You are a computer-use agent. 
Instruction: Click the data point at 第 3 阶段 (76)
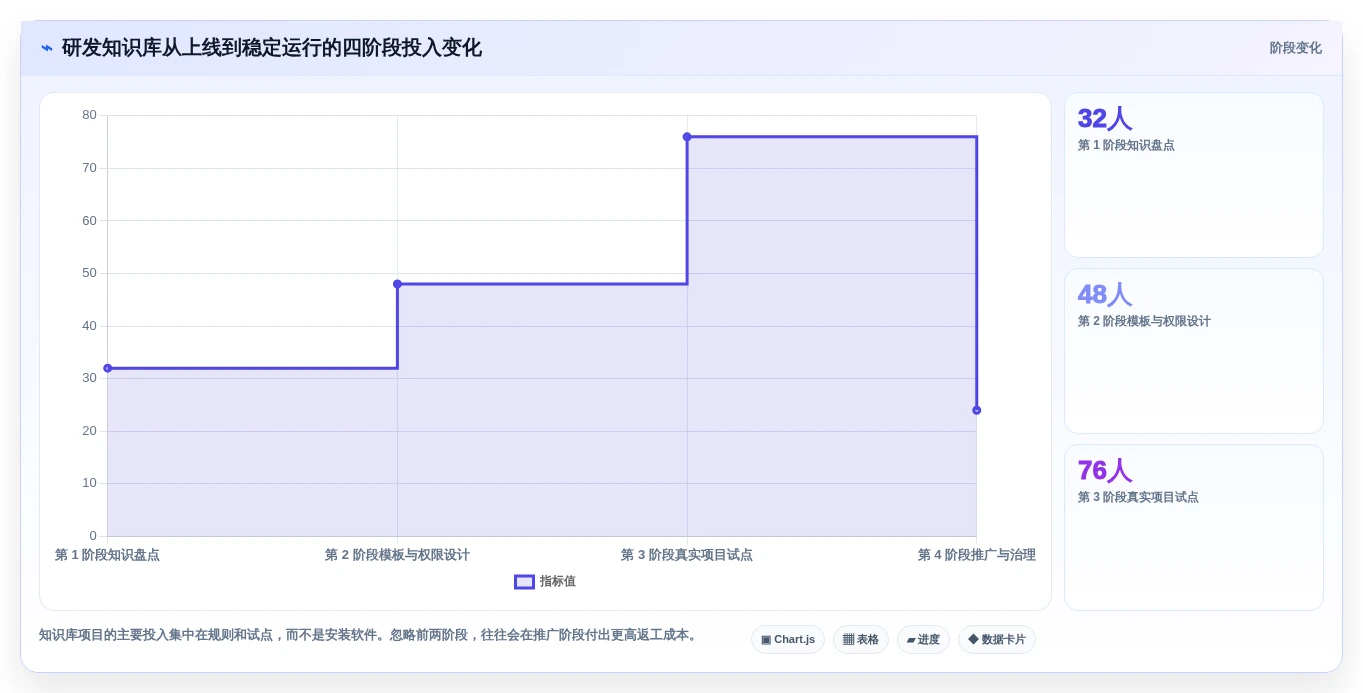click(x=687, y=137)
